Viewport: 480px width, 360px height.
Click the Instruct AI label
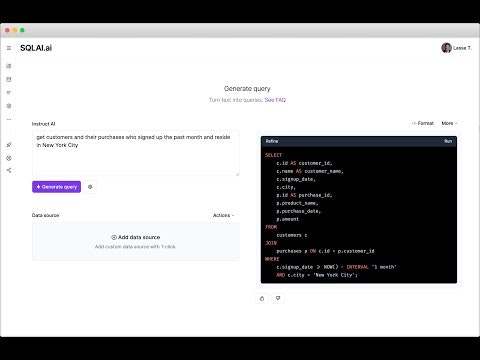tap(43, 124)
